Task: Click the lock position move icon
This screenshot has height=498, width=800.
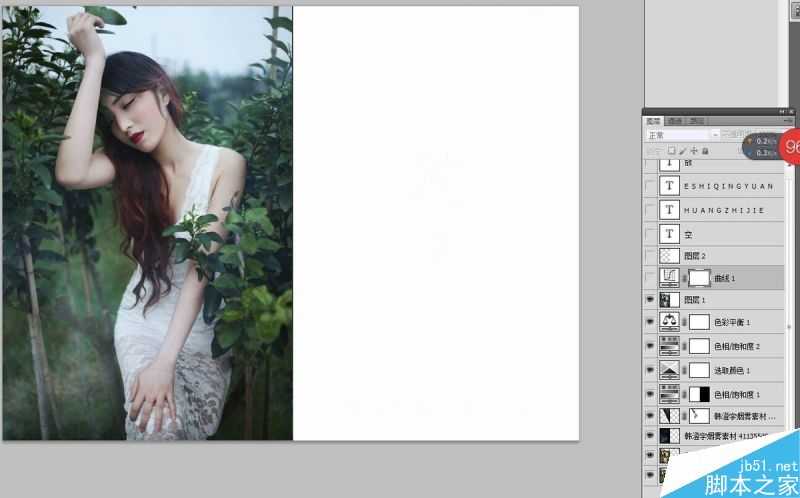Action: click(693, 151)
